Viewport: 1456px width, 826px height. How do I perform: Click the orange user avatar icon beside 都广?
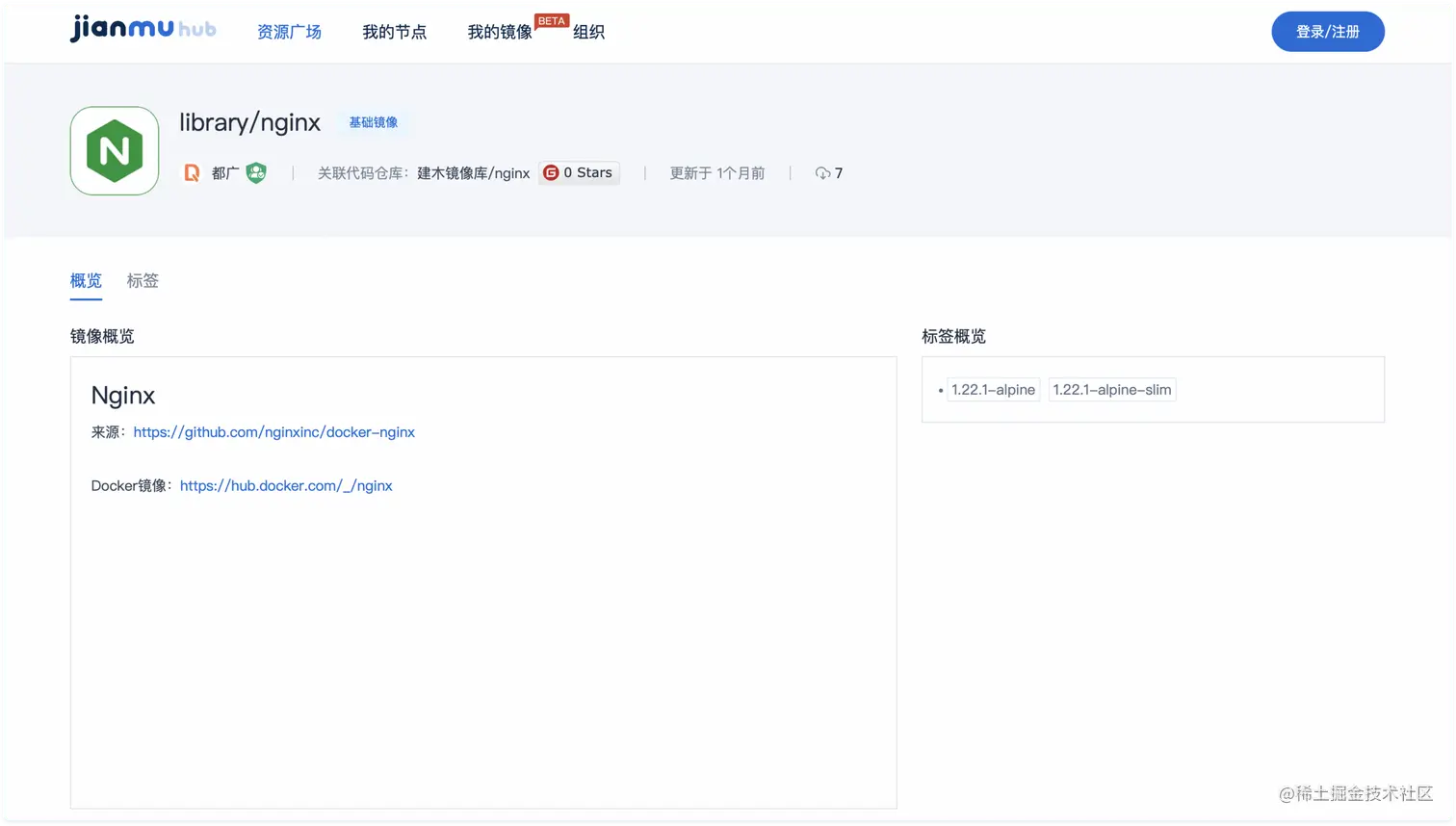tap(193, 173)
